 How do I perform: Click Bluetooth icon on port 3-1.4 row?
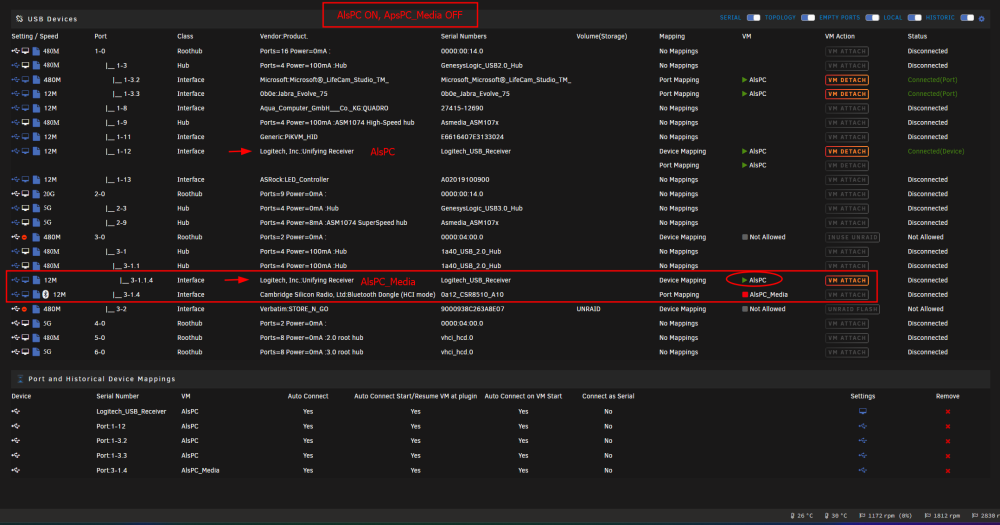(x=46, y=295)
